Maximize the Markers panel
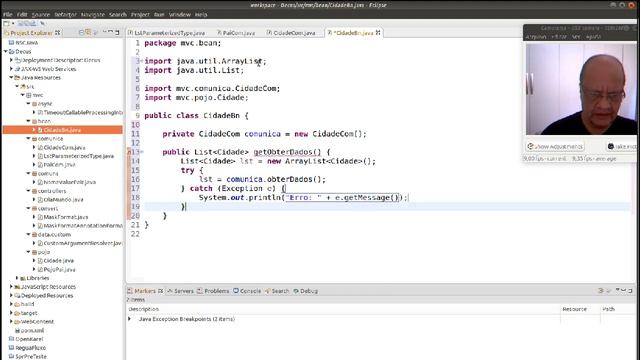The height and width of the screenshot is (360, 640). point(631,291)
